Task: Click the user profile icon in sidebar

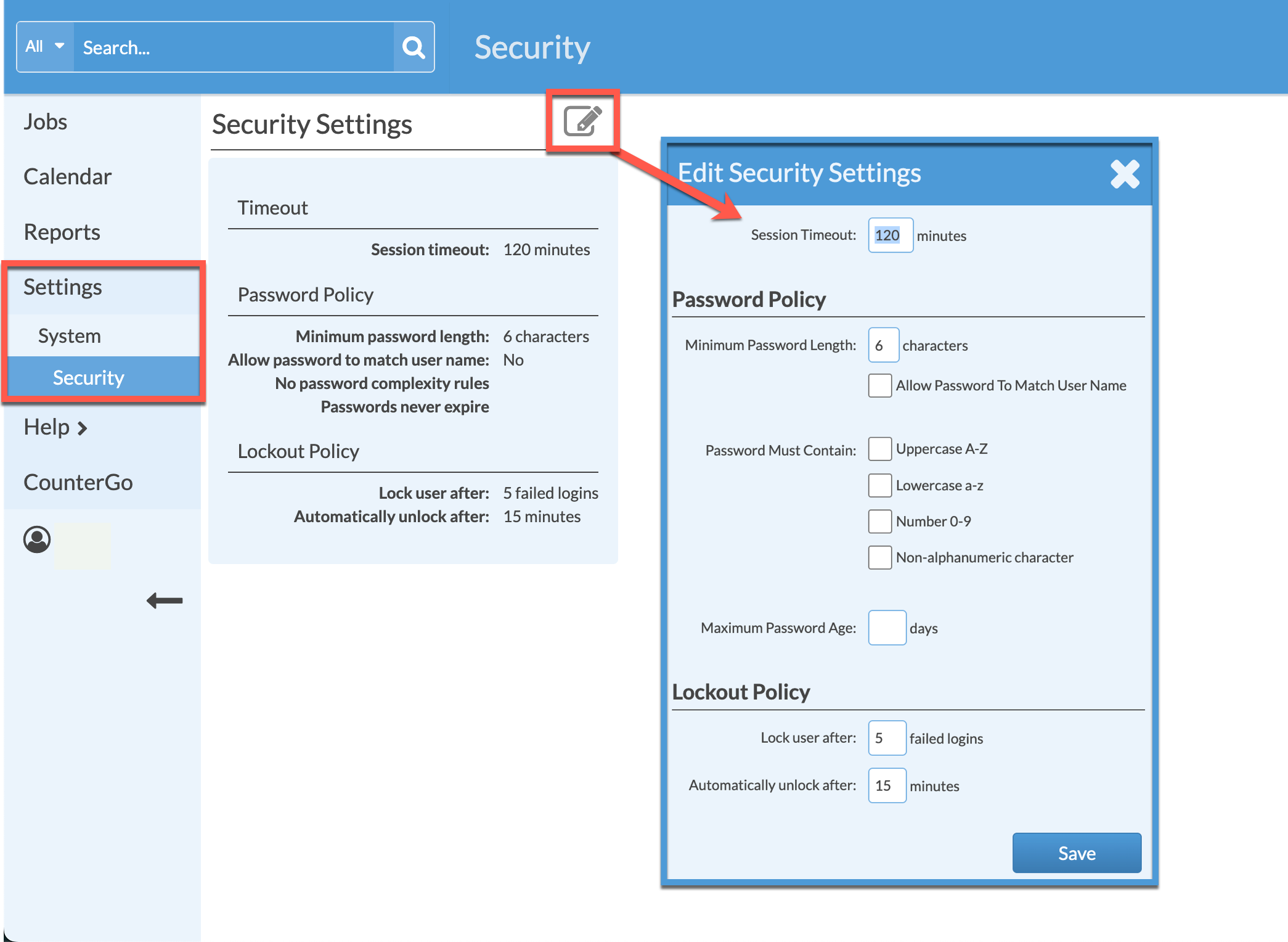Action: 36,539
